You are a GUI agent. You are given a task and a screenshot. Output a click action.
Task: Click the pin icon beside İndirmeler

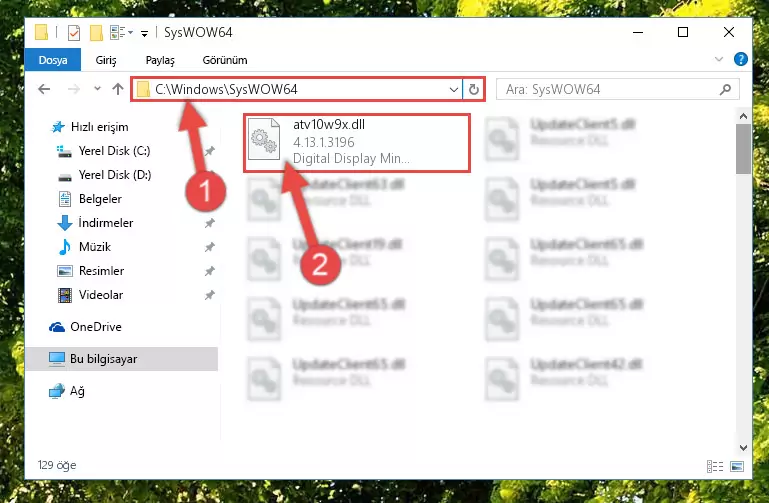(209, 223)
